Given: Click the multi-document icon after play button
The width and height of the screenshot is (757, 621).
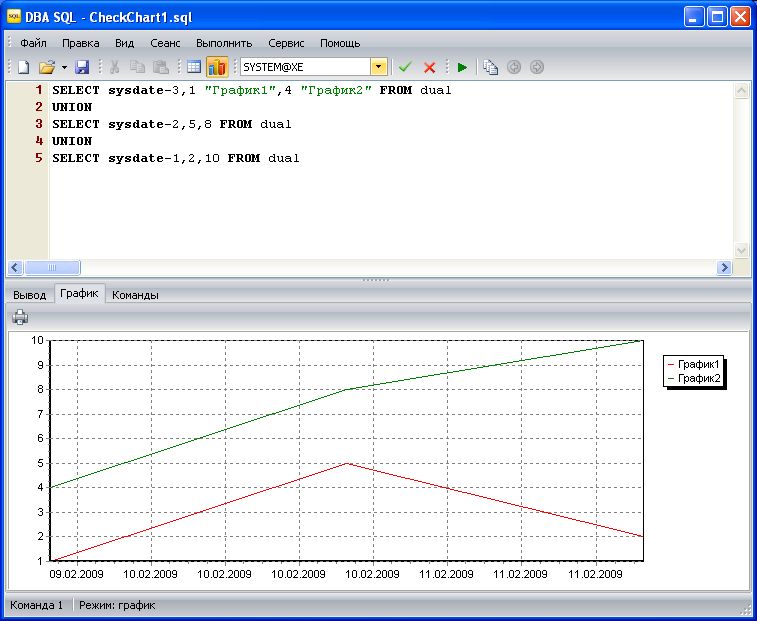Looking at the screenshot, I should tap(490, 67).
